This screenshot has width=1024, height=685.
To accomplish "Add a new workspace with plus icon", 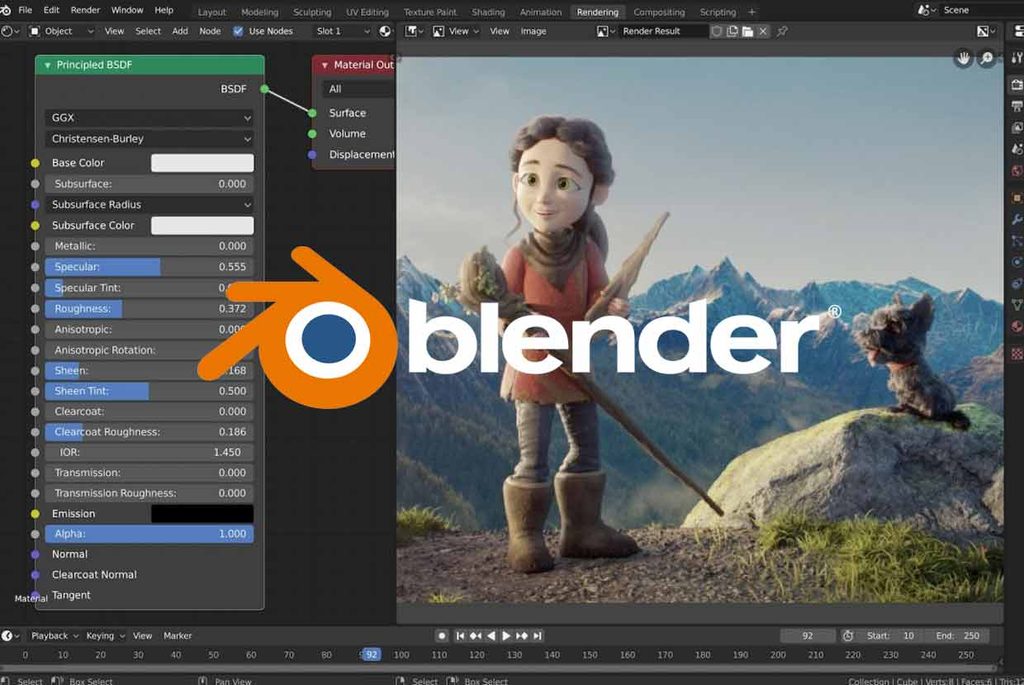I will coord(752,12).
